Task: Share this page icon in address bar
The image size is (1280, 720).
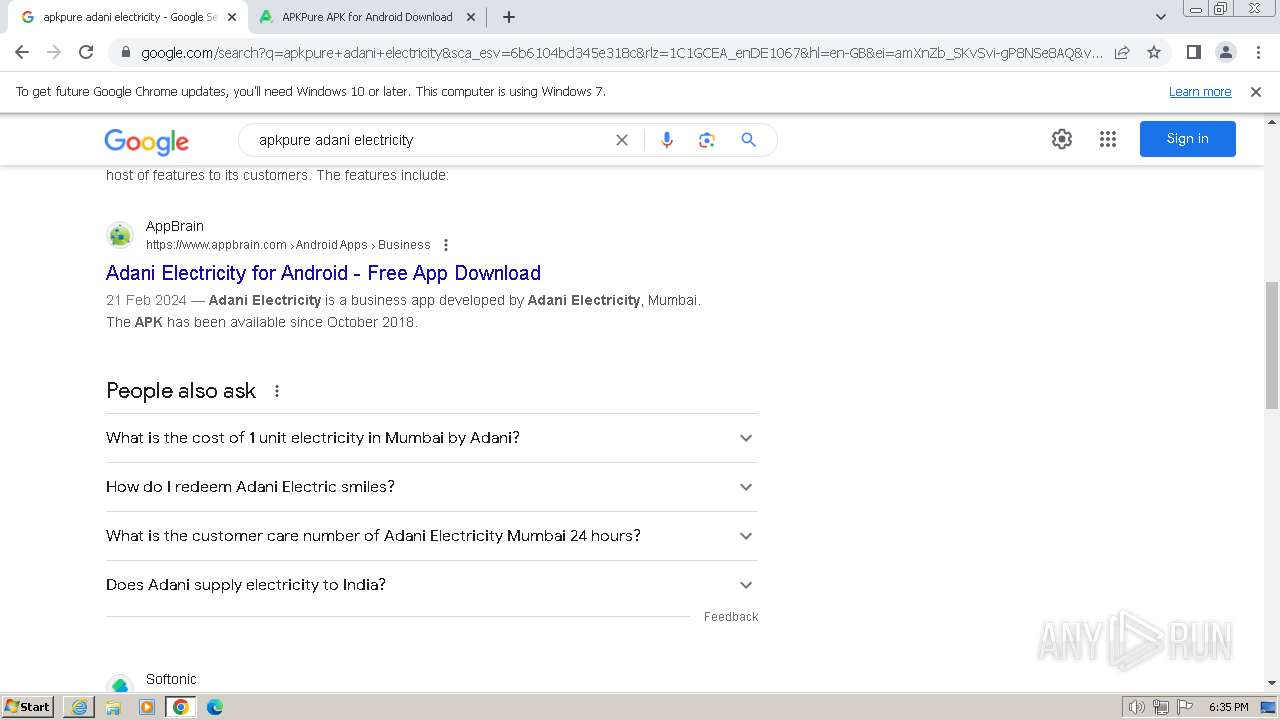Action: click(1122, 53)
